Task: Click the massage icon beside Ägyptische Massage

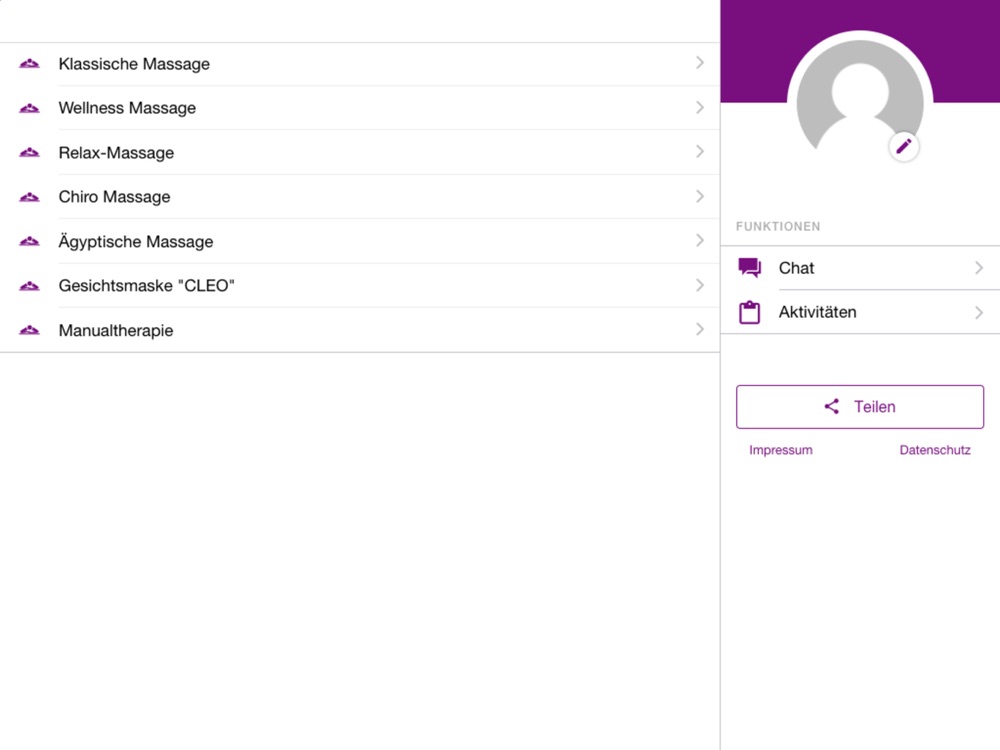Action: (29, 241)
